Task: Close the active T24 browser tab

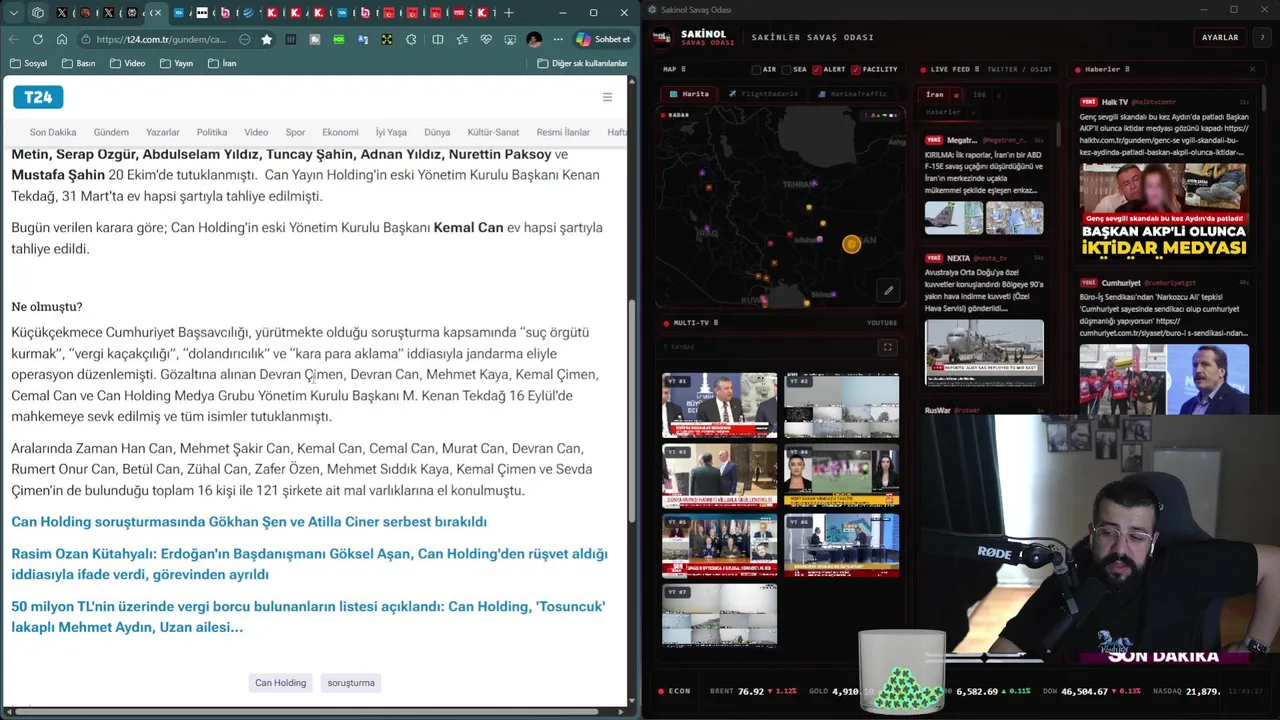Action: click(157, 13)
